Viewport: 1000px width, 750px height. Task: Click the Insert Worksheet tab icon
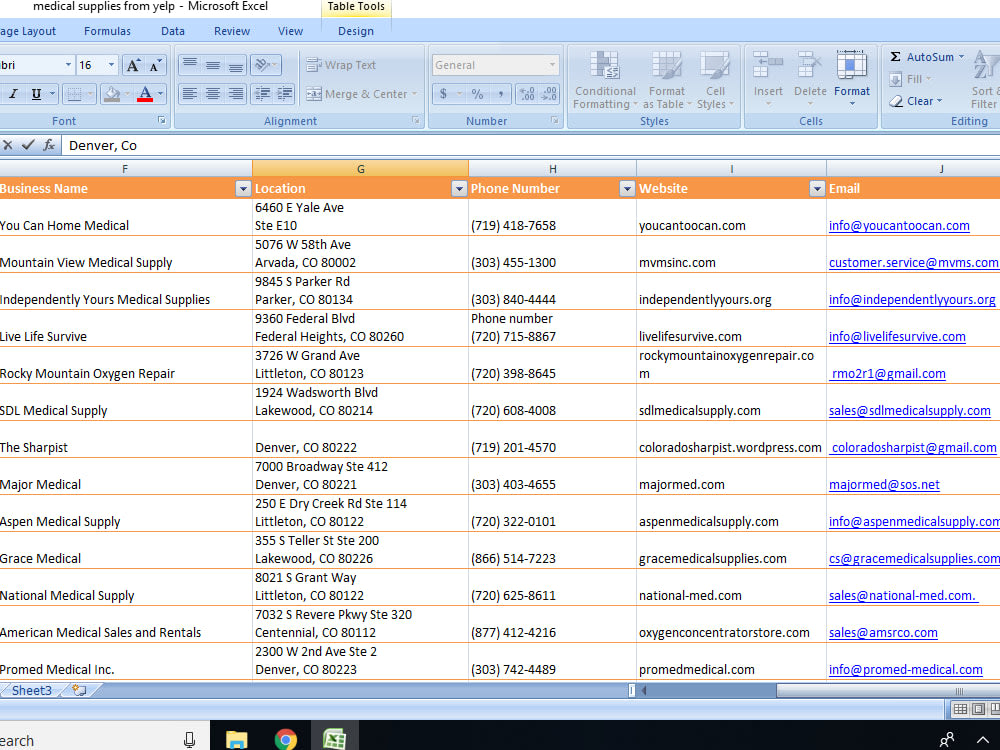pyautogui.click(x=80, y=690)
